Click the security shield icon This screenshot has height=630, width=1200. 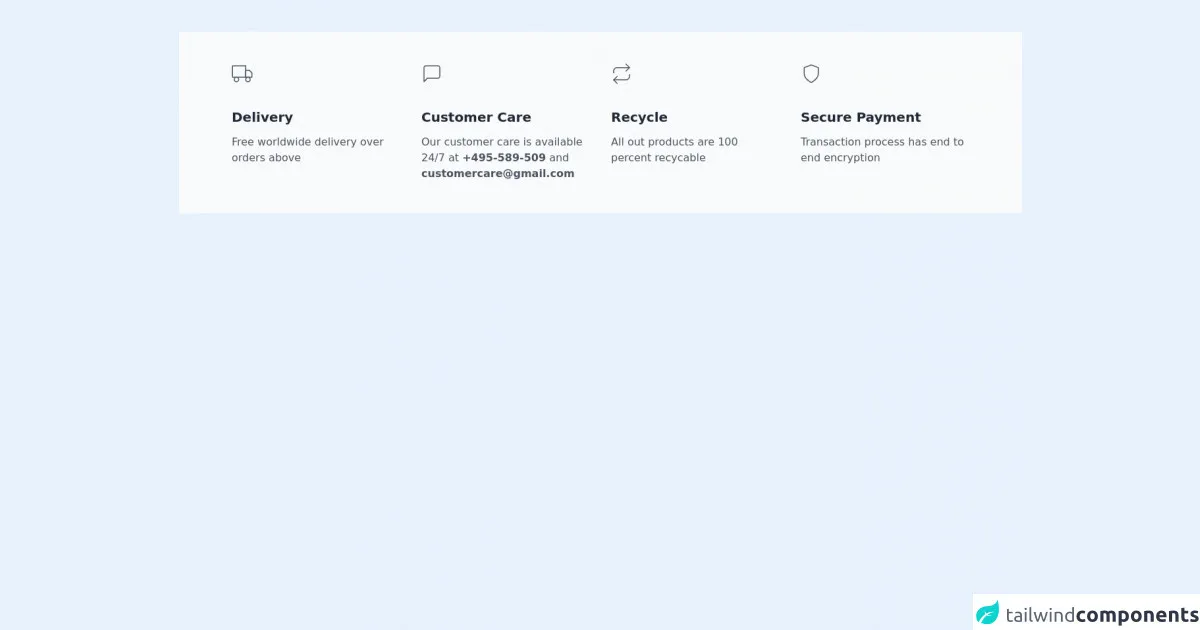(x=811, y=74)
